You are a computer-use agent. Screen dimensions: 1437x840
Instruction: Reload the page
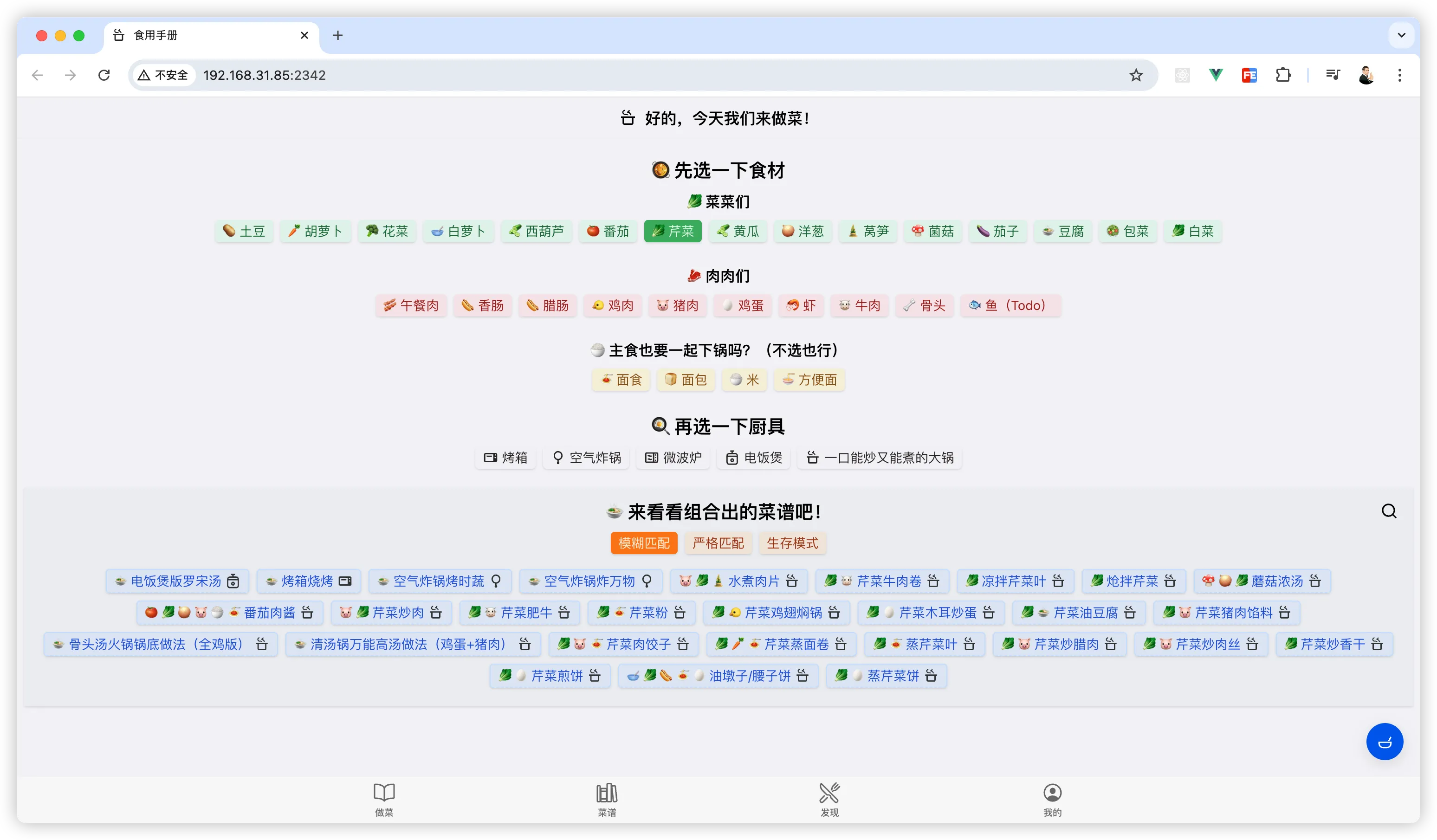click(x=104, y=75)
